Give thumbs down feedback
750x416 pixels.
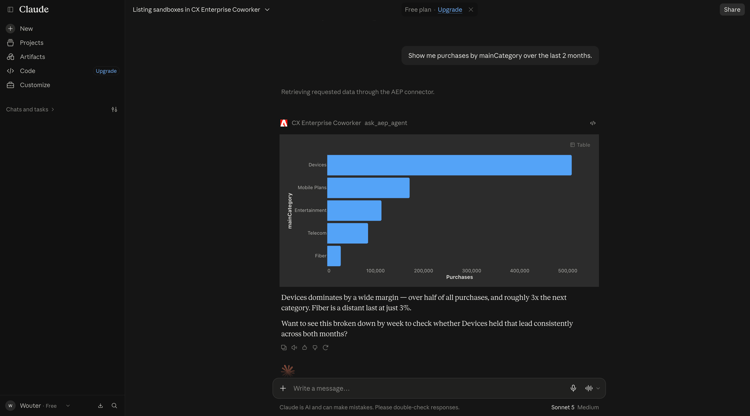[x=315, y=348]
